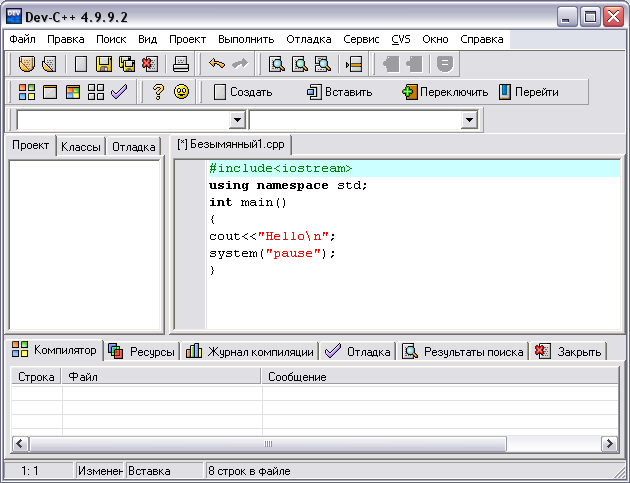The height and width of the screenshot is (483, 630).
Task: Click the Вставить toolbar button
Action: [x=340, y=92]
